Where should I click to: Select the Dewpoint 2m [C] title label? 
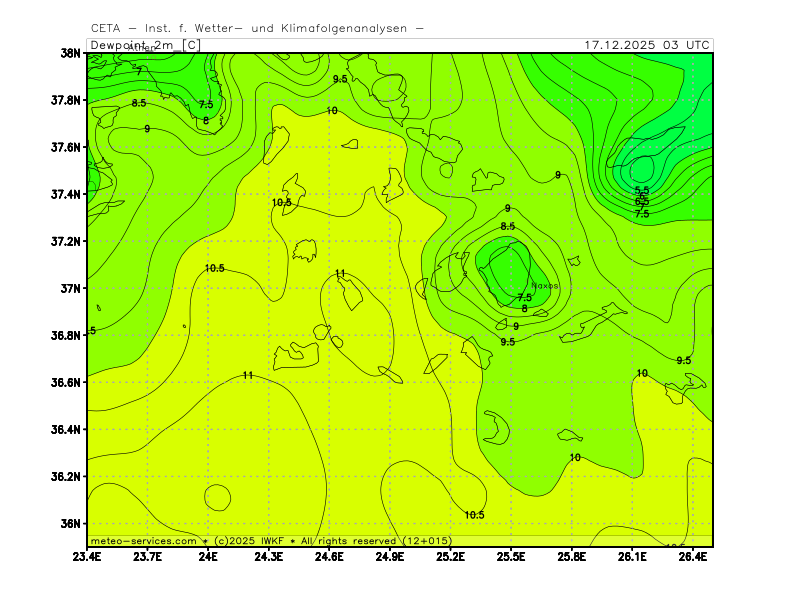(x=145, y=45)
